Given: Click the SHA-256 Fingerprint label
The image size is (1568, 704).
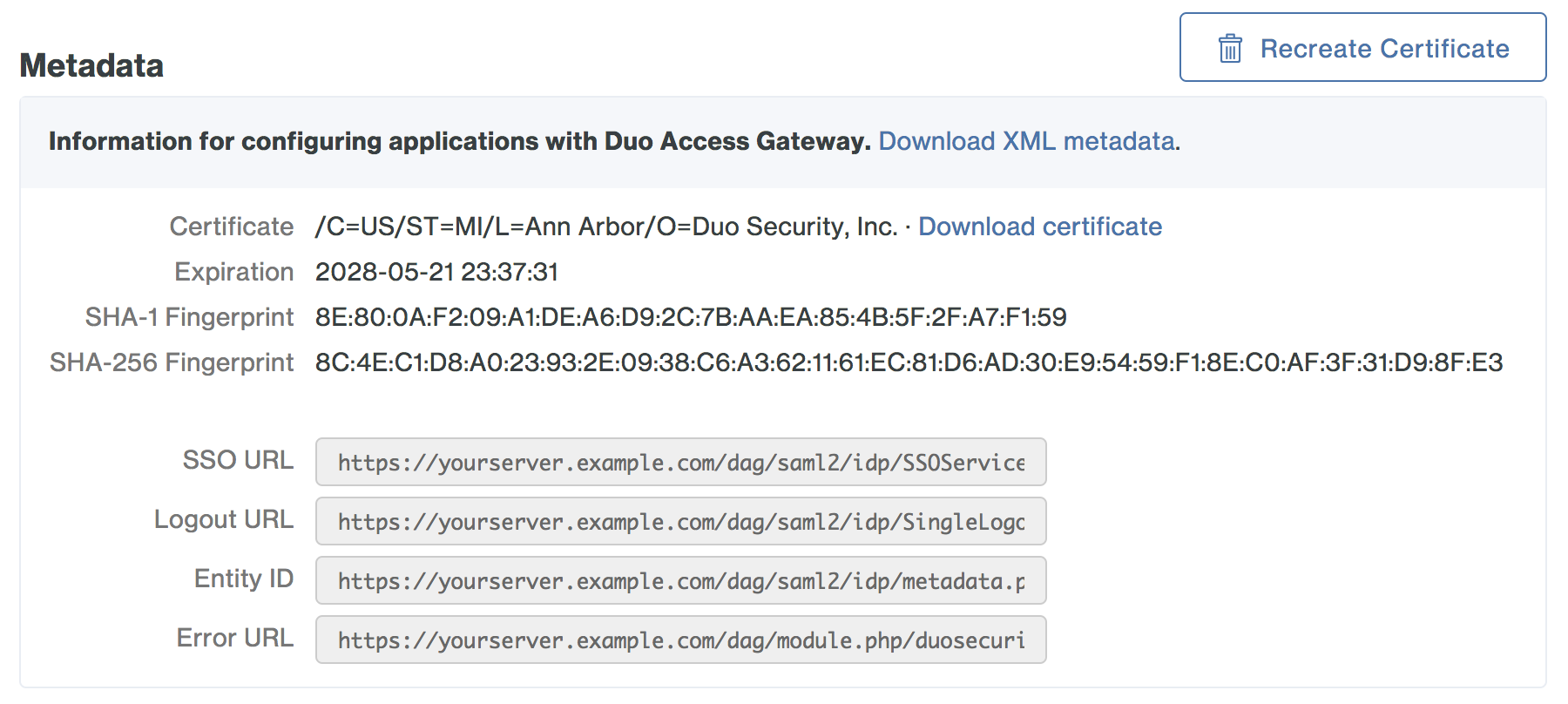Looking at the screenshot, I should (x=172, y=362).
